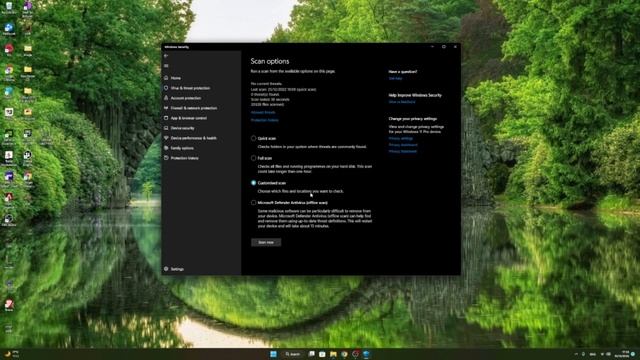This screenshot has height=360, width=640.
Task: Open the Allowed threats link
Action: [x=263, y=112]
